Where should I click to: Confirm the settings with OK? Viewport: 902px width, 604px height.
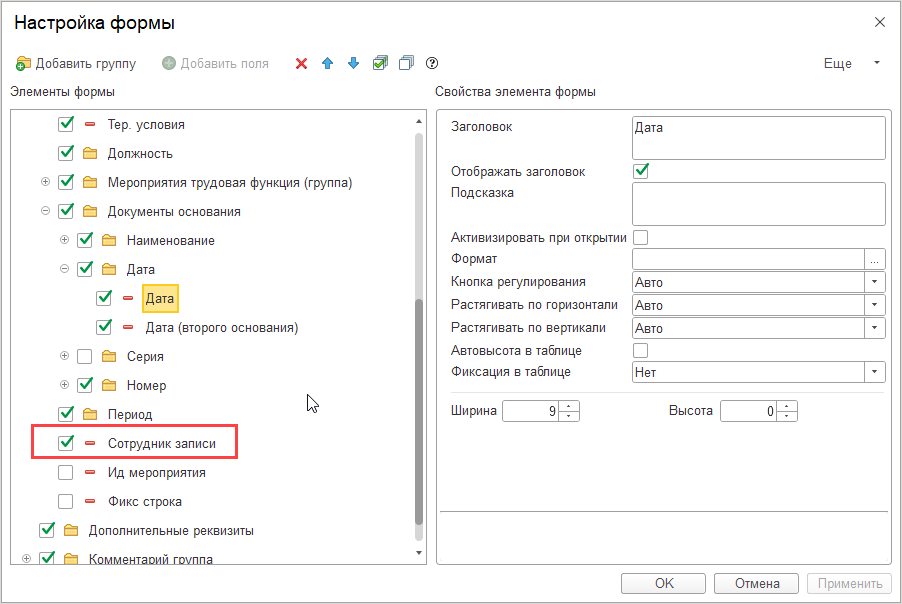[663, 583]
